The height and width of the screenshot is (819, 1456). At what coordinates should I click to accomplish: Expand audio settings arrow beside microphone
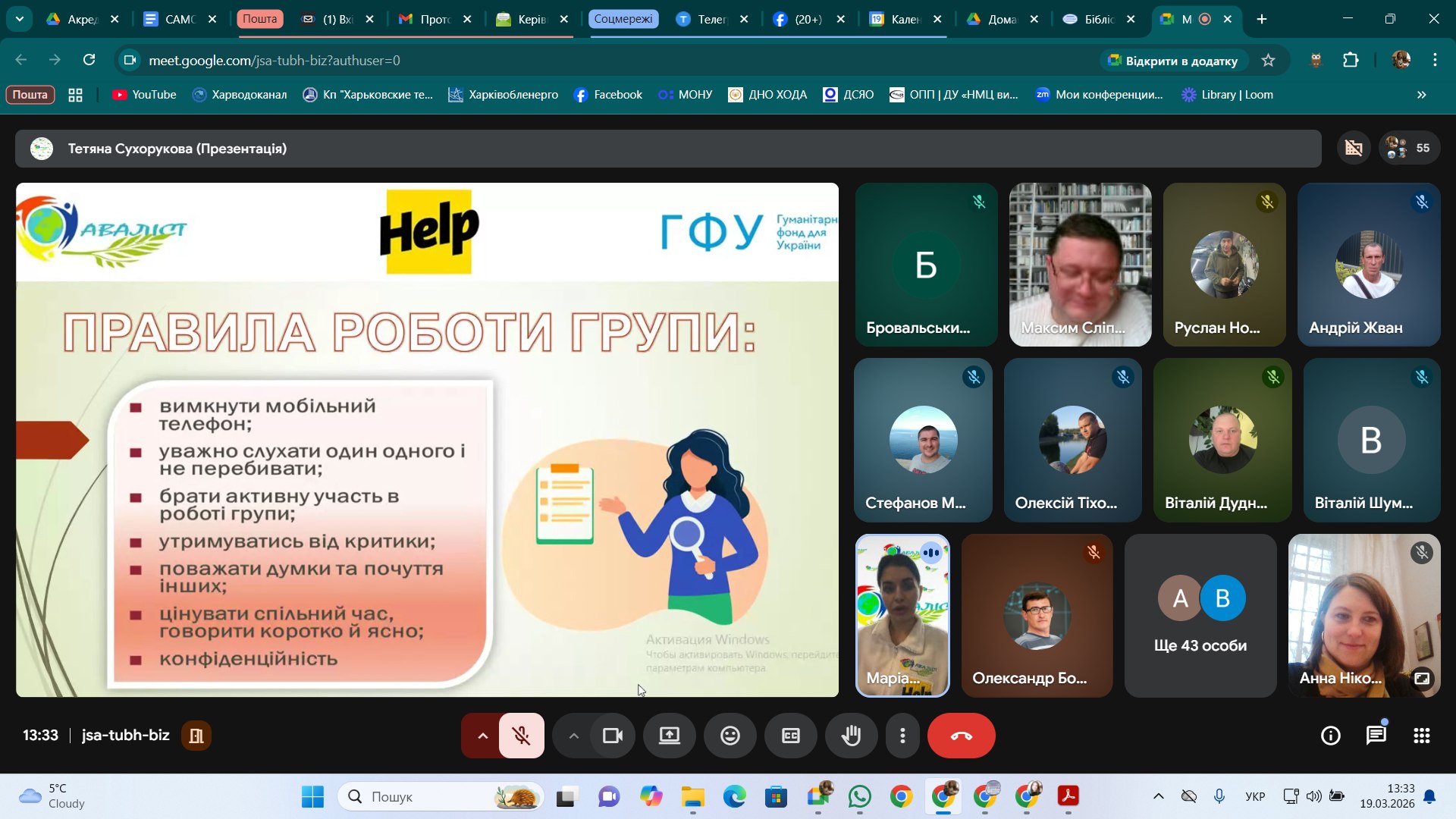(x=482, y=736)
